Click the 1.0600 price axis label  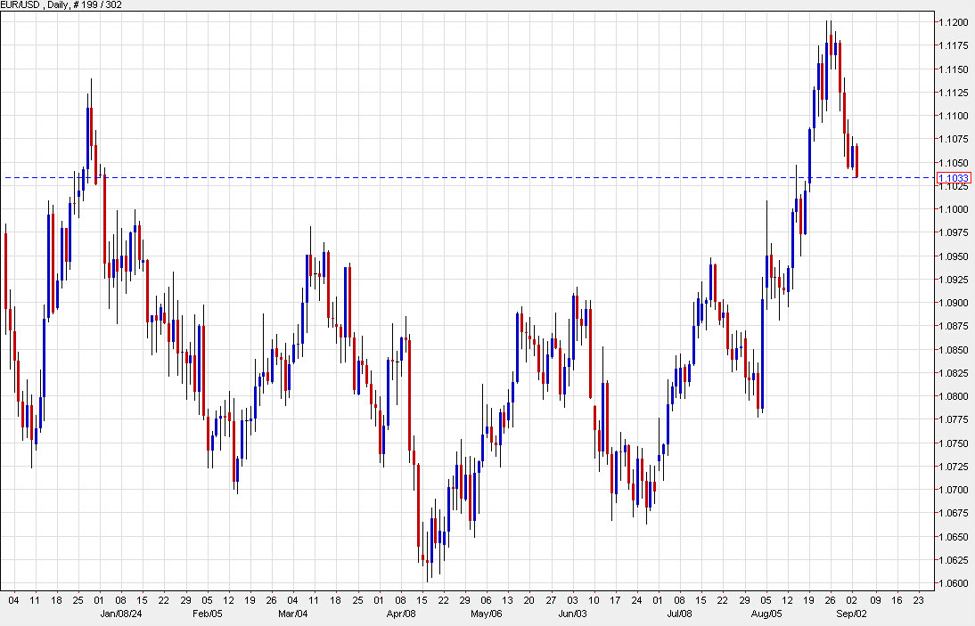click(951, 583)
